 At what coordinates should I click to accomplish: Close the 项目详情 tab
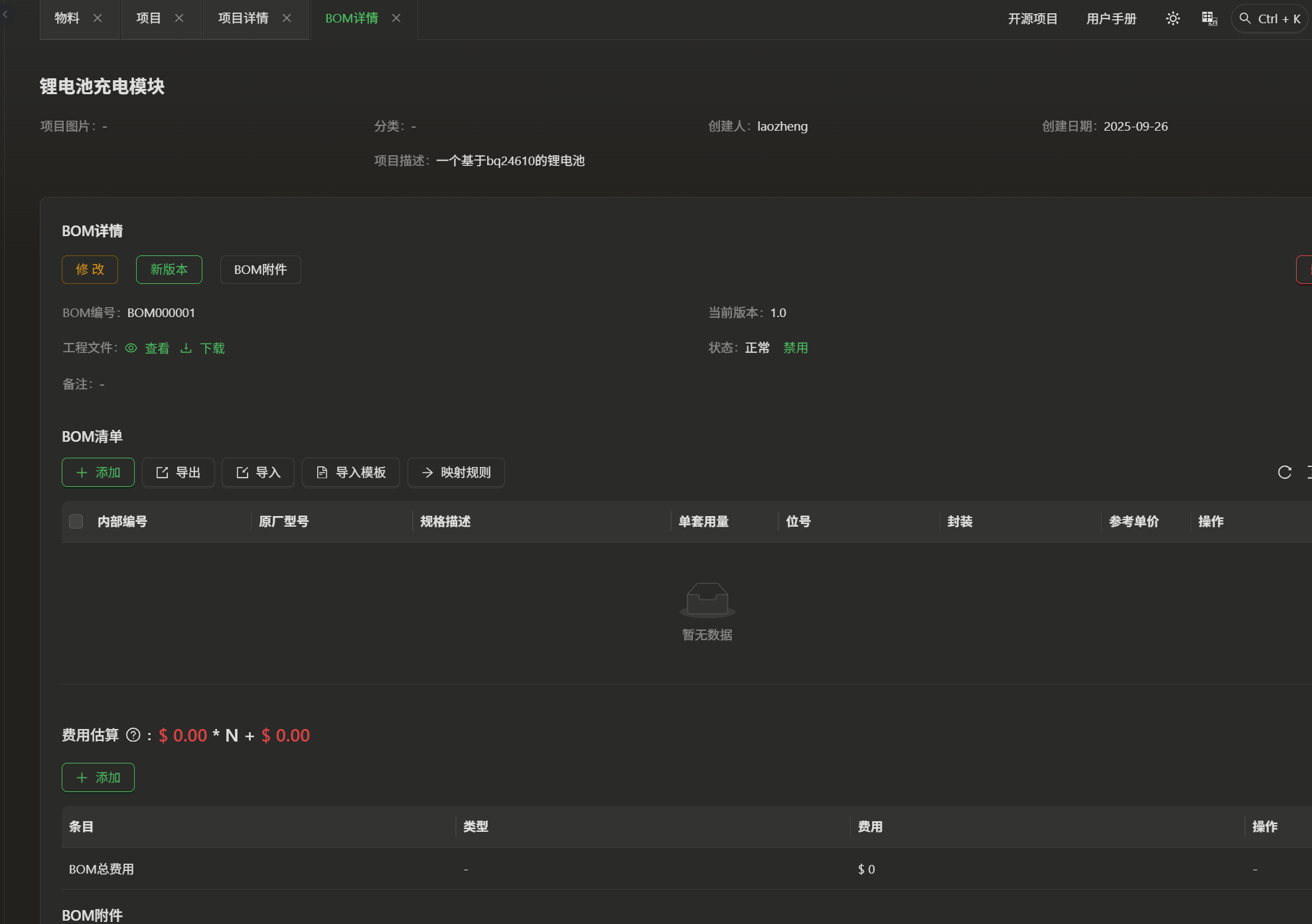click(x=287, y=19)
